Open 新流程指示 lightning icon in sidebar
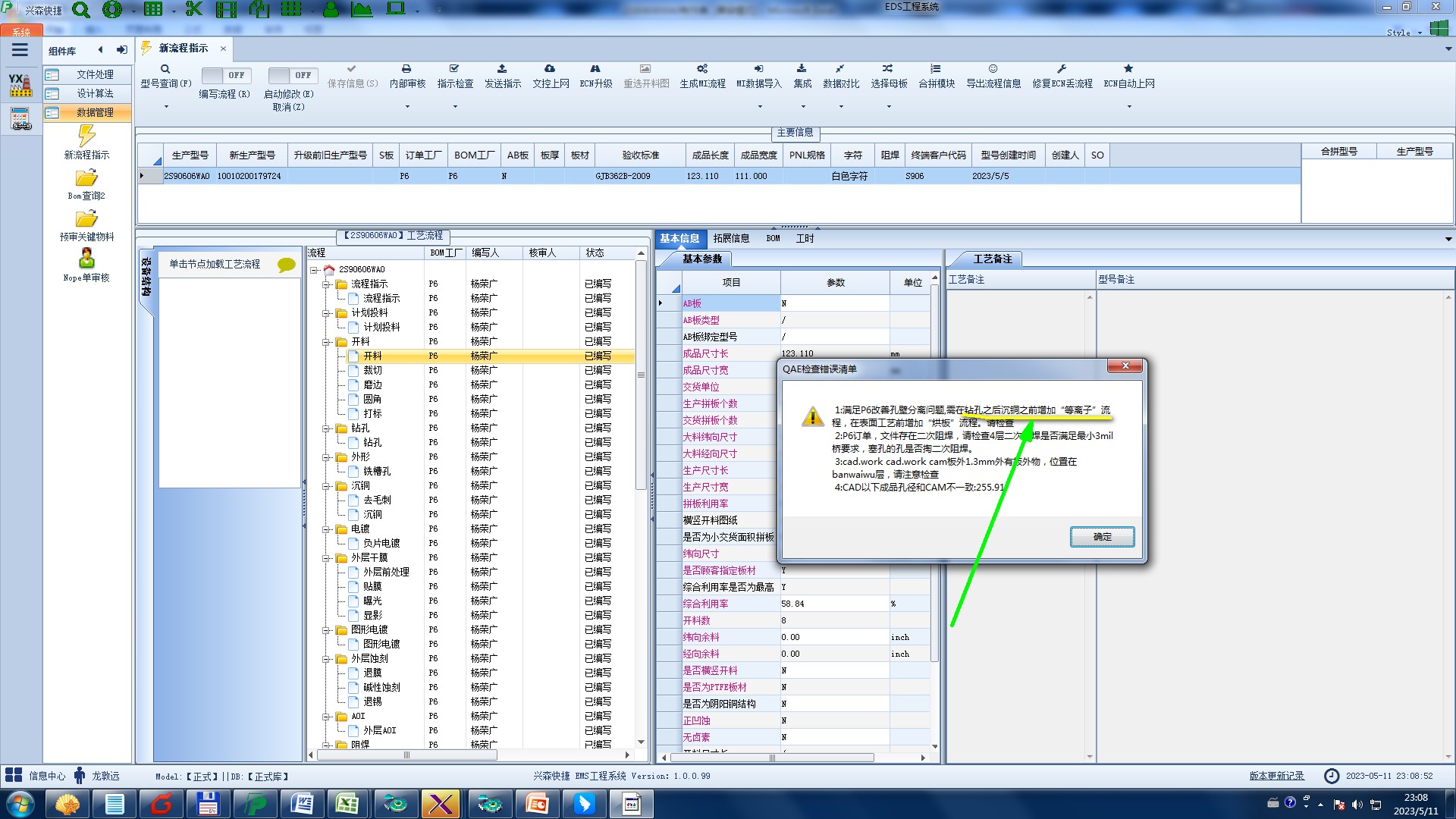This screenshot has height=819, width=1456. pos(86,136)
